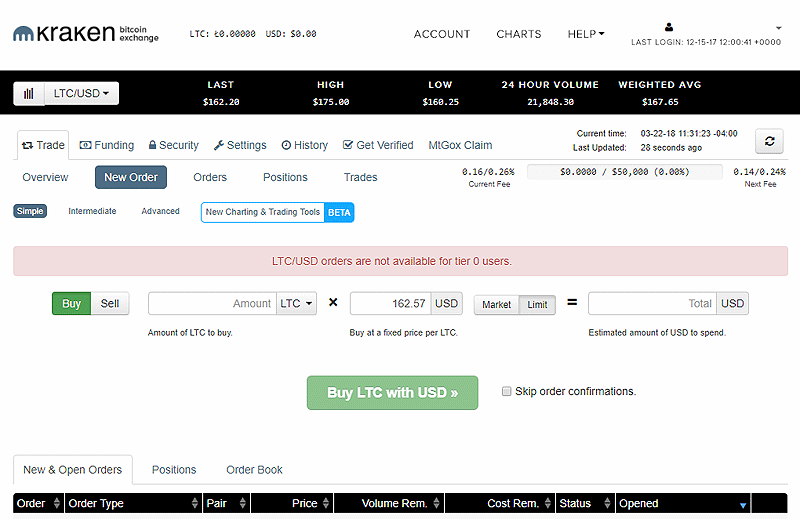Select the Limit order type
Viewport: 800px width, 519px height.
(x=537, y=305)
